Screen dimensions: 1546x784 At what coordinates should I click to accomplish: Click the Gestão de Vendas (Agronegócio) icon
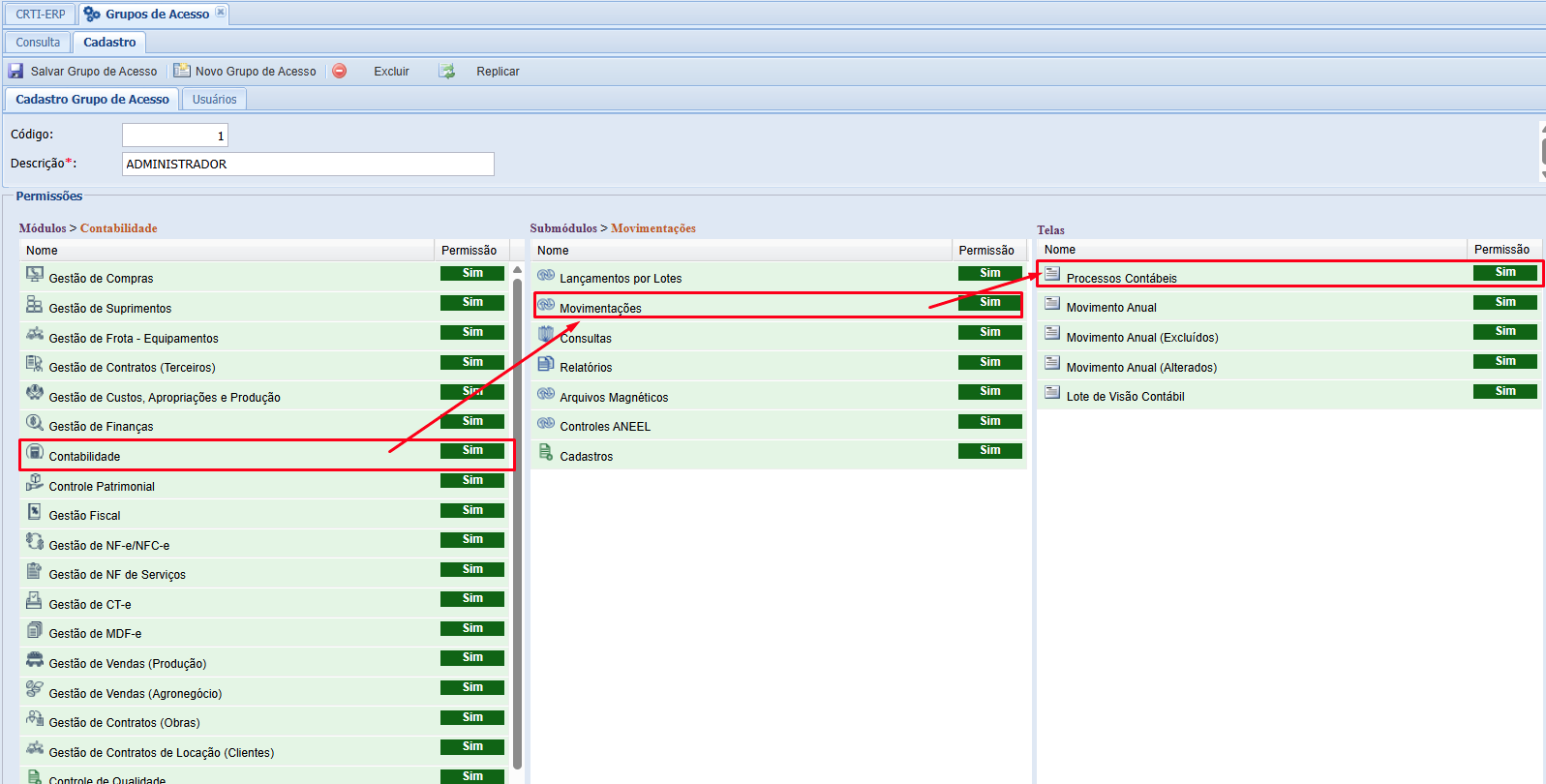pyautogui.click(x=35, y=689)
